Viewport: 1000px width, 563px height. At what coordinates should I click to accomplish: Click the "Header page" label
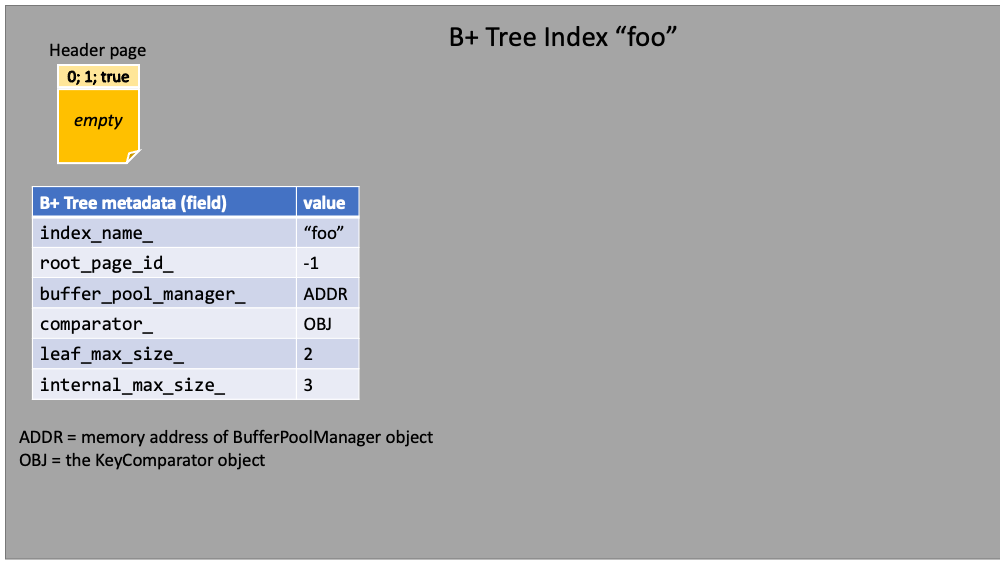(98, 50)
